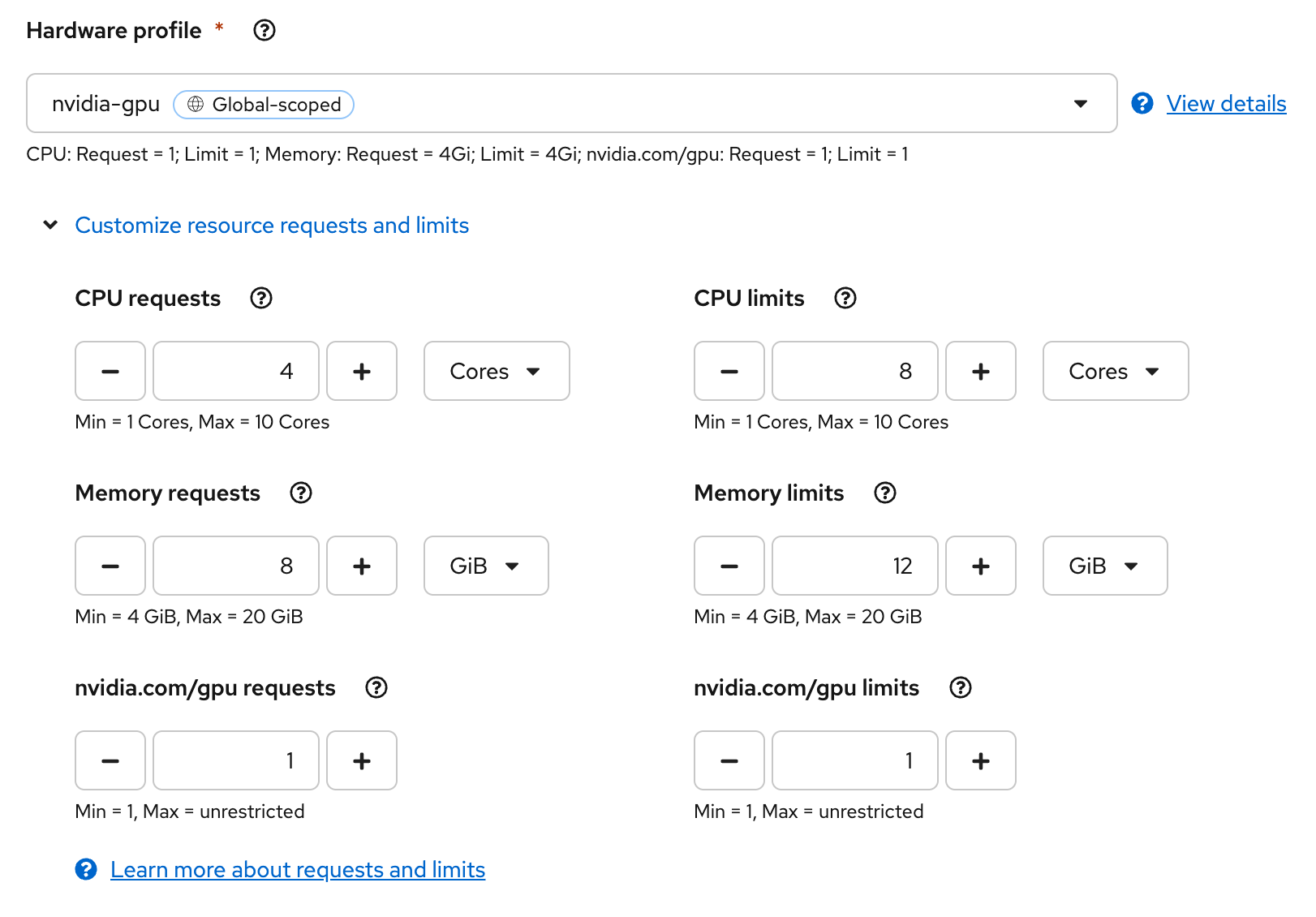The image size is (1316, 917).
Task: Show Memory limits help tooltip
Action: (x=885, y=493)
